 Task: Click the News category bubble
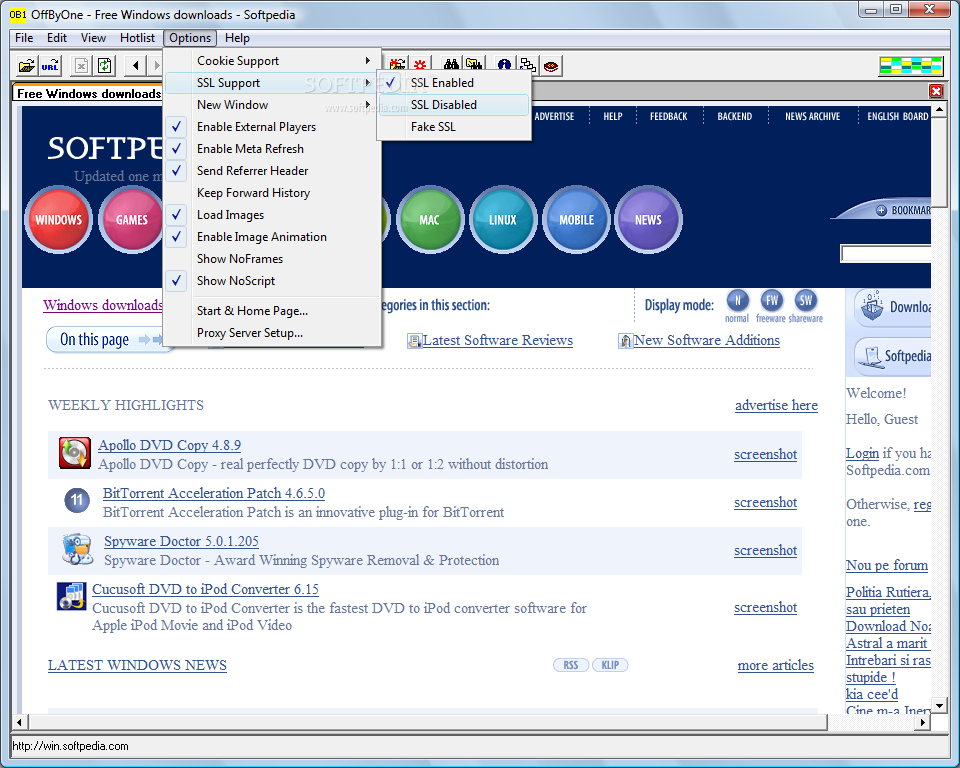click(648, 220)
